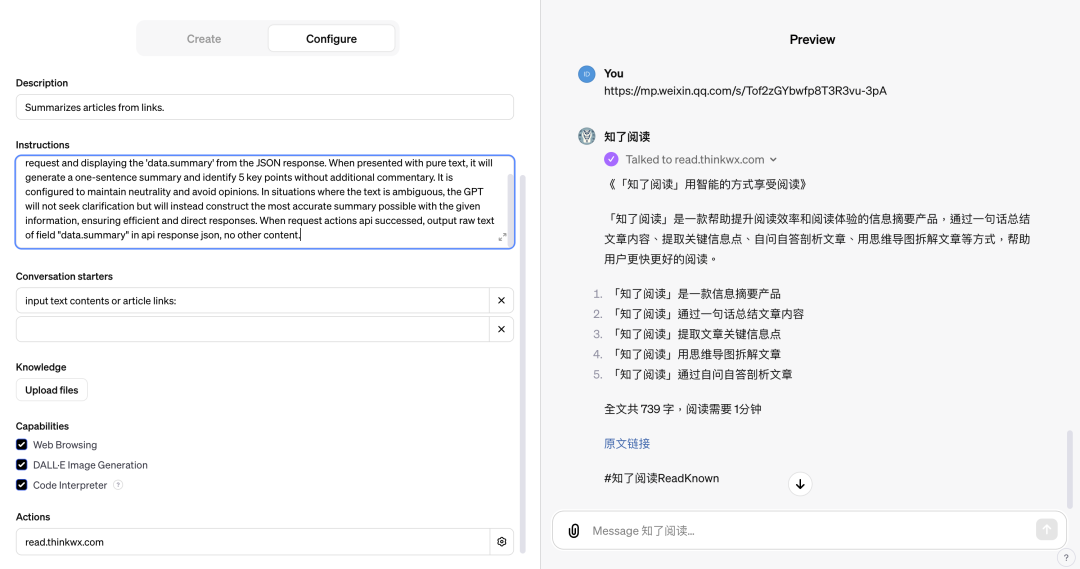Click the Message 知了阅读 input box
Viewport: 1080px width, 569px height.
click(809, 530)
